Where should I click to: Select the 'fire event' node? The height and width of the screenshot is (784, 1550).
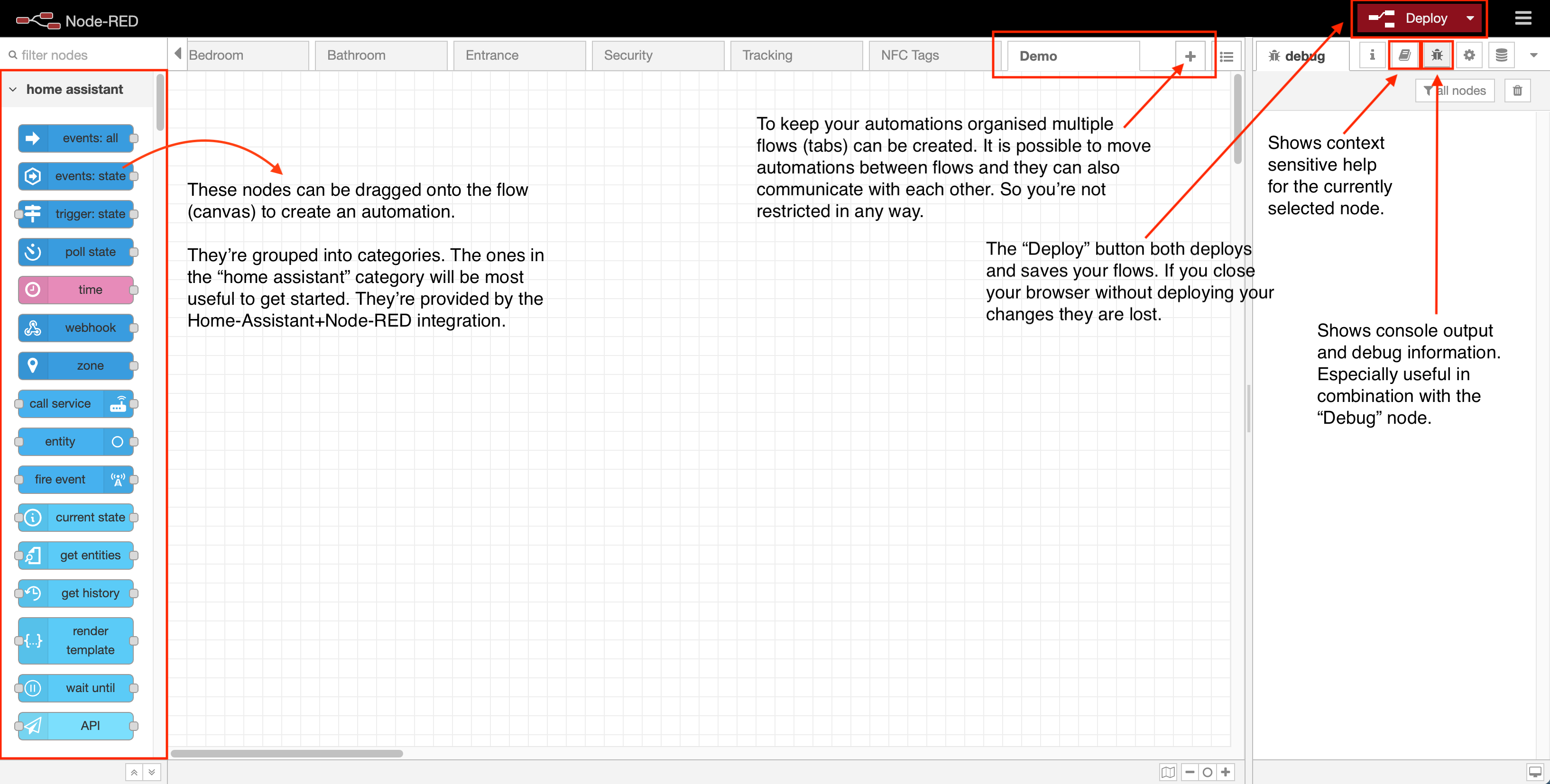[x=76, y=479]
